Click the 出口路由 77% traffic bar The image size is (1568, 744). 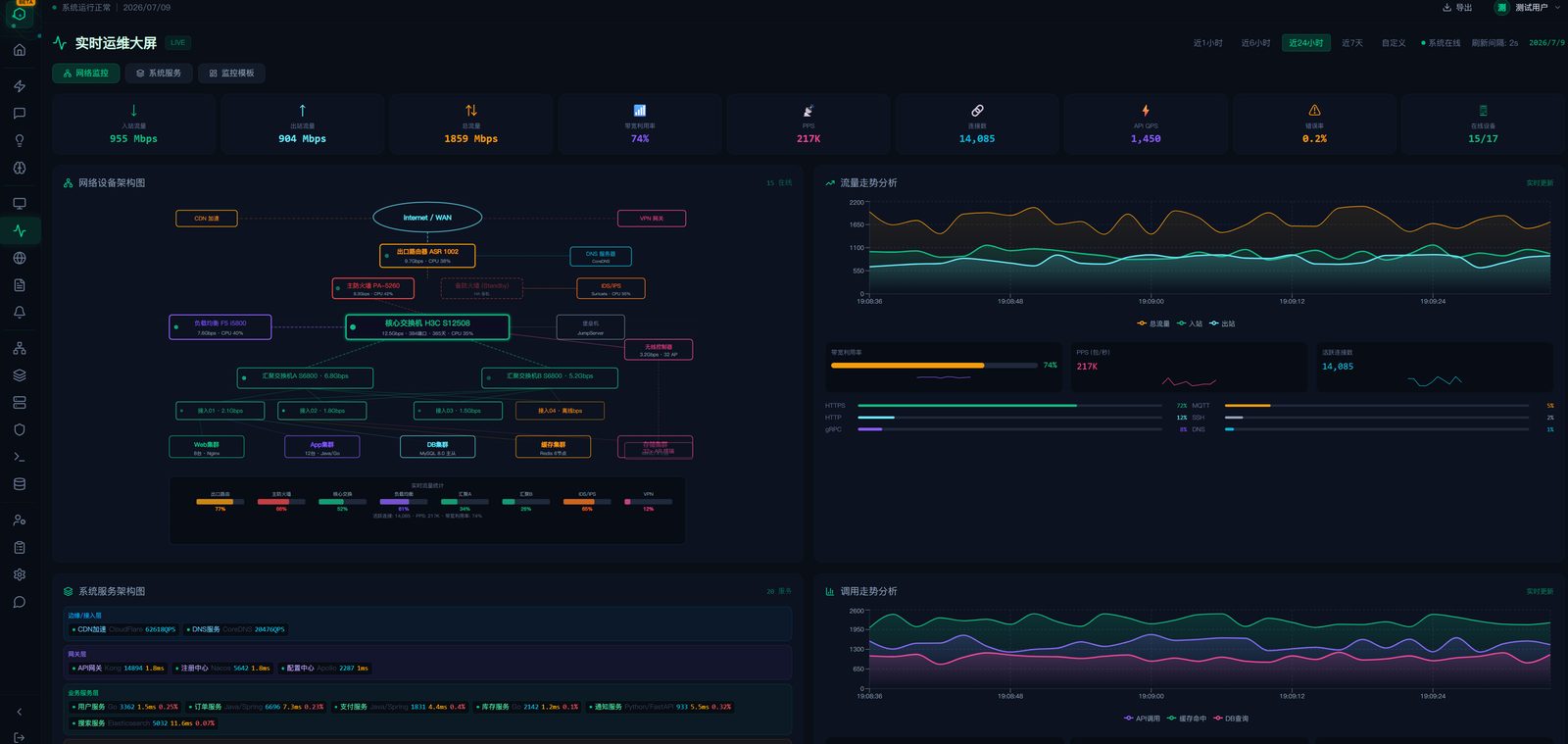click(x=220, y=502)
